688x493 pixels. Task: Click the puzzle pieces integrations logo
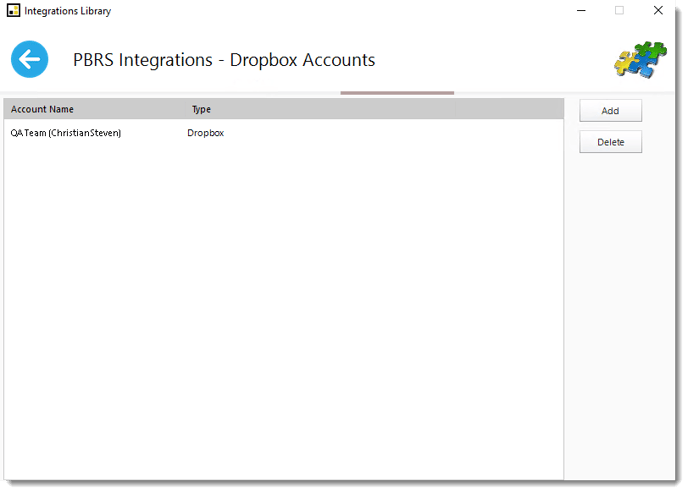pos(640,60)
